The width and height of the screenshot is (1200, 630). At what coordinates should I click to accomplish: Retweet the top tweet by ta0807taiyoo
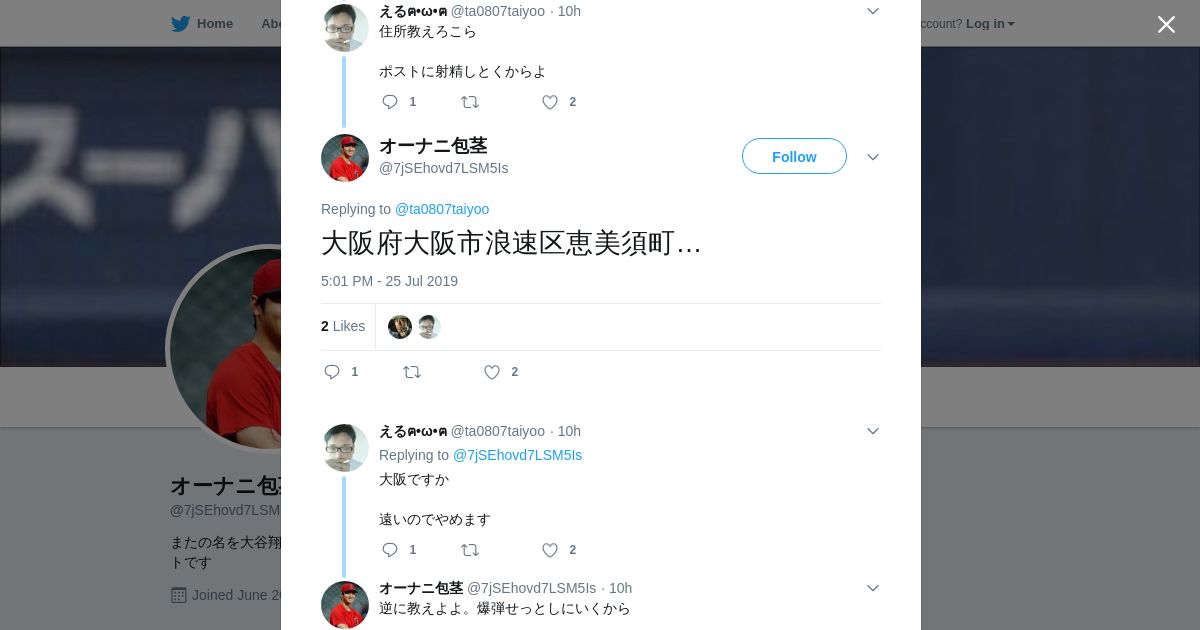click(470, 102)
